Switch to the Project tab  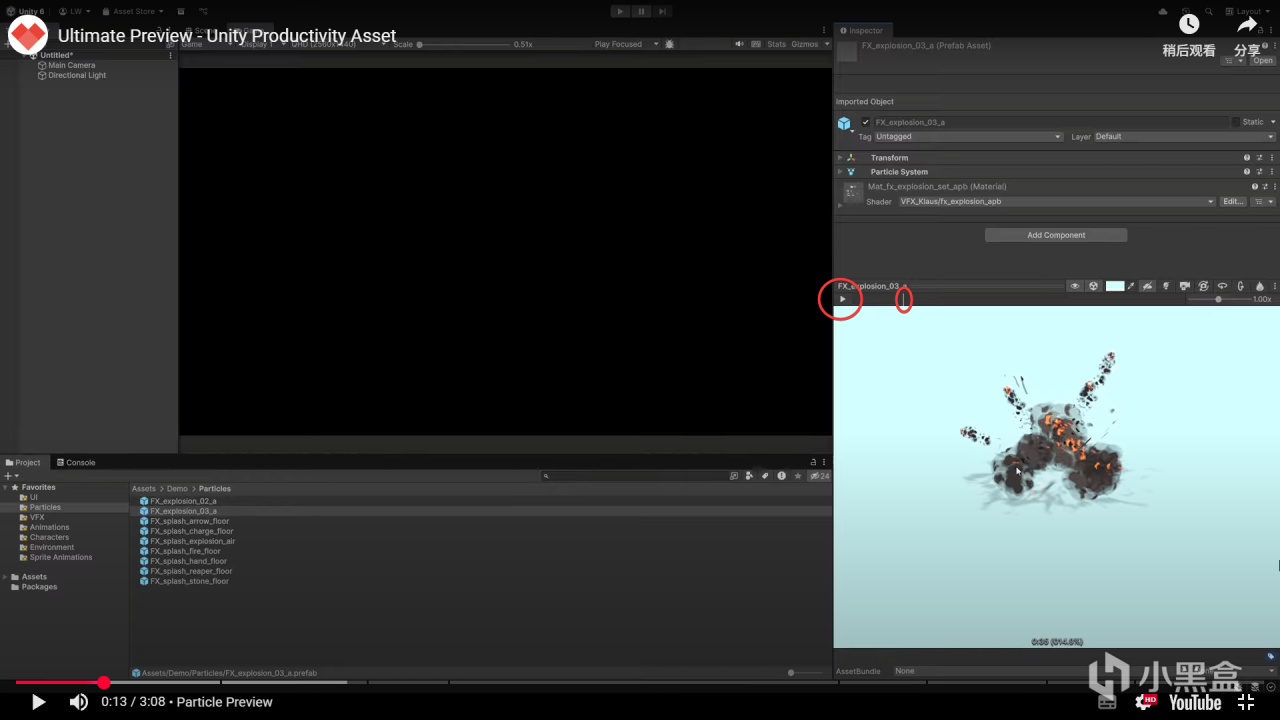point(23,463)
